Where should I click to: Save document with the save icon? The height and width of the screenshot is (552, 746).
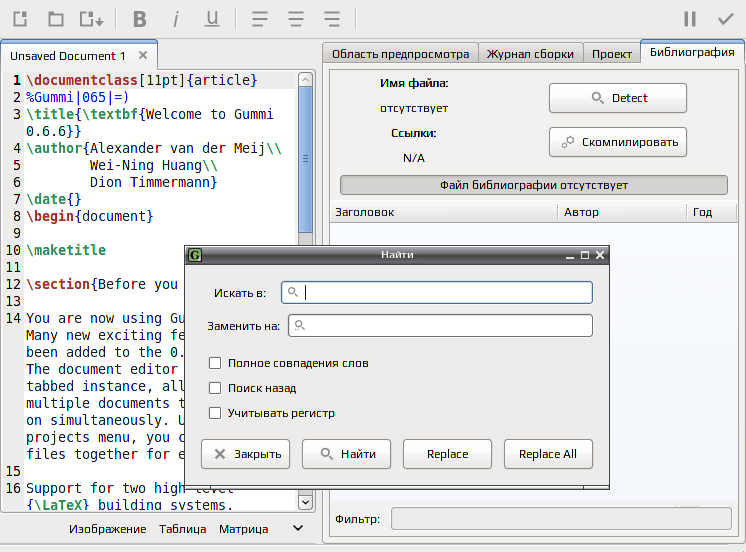91,19
